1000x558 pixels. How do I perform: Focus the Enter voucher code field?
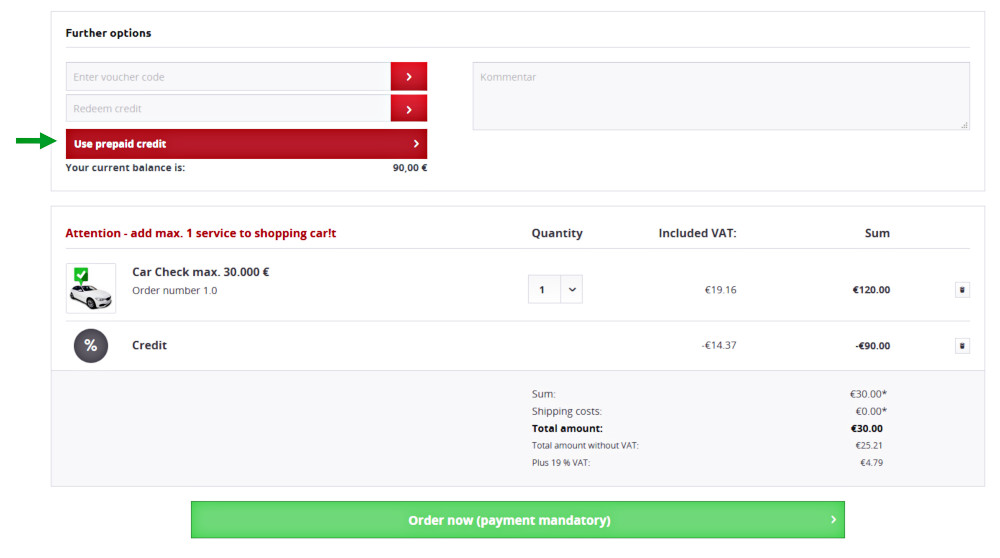[x=228, y=77]
